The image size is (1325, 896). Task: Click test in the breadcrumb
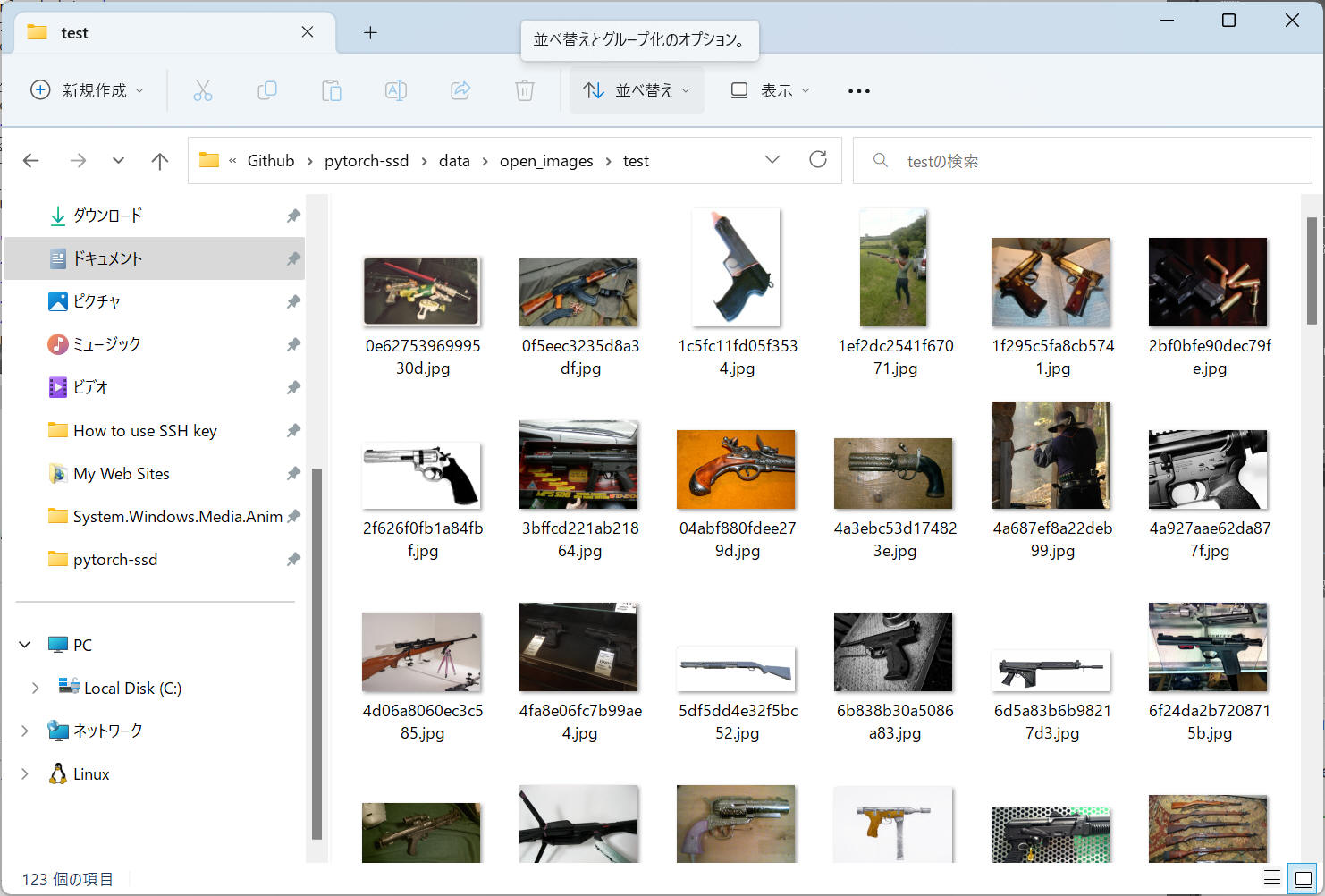pyautogui.click(x=636, y=161)
